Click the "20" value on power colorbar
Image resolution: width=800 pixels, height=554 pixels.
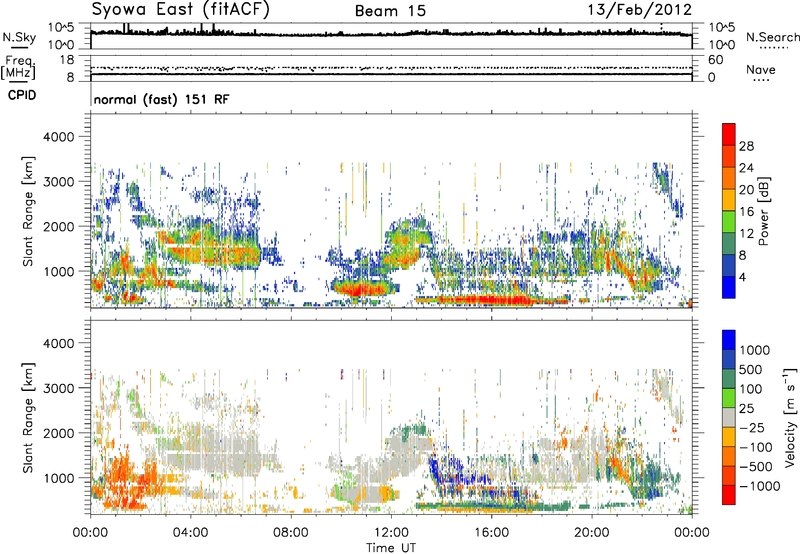click(746, 190)
